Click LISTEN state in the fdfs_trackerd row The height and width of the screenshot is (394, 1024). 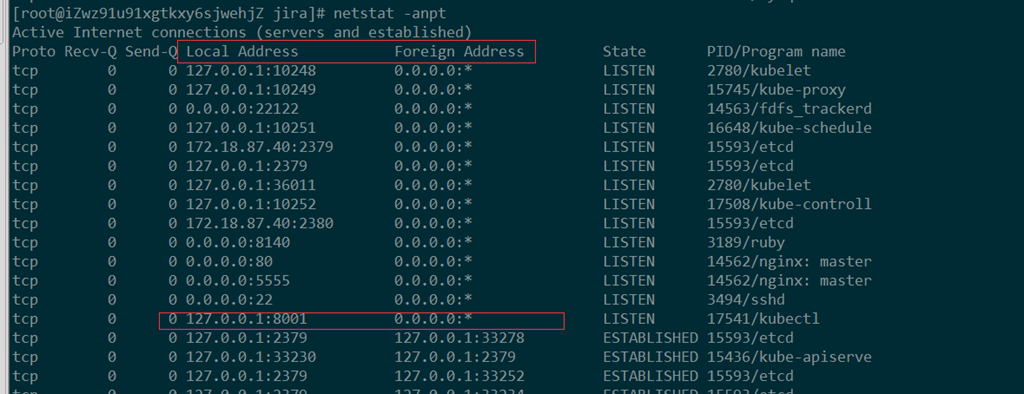tap(628, 108)
